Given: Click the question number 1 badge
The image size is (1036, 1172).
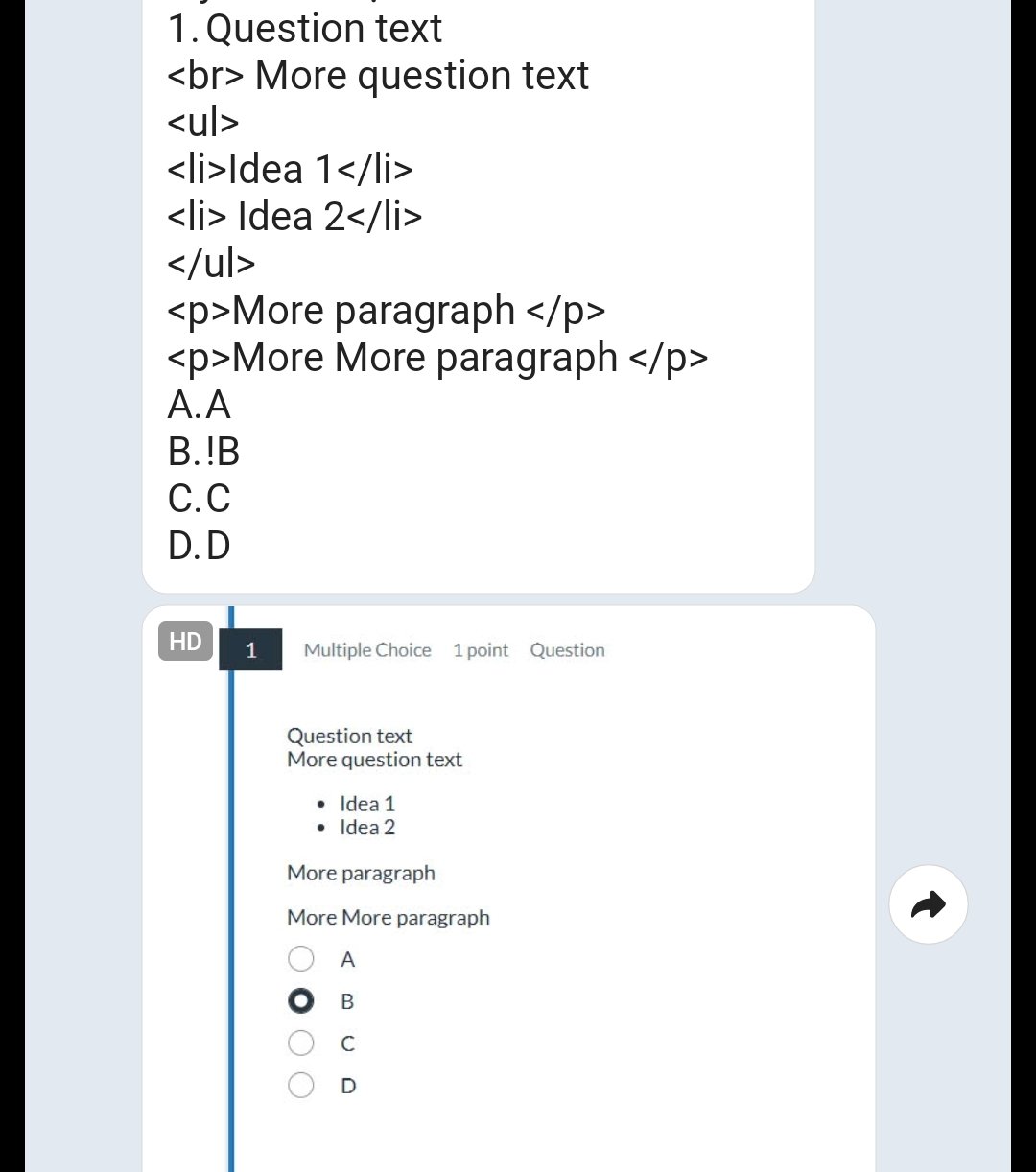Looking at the screenshot, I should click(250, 649).
